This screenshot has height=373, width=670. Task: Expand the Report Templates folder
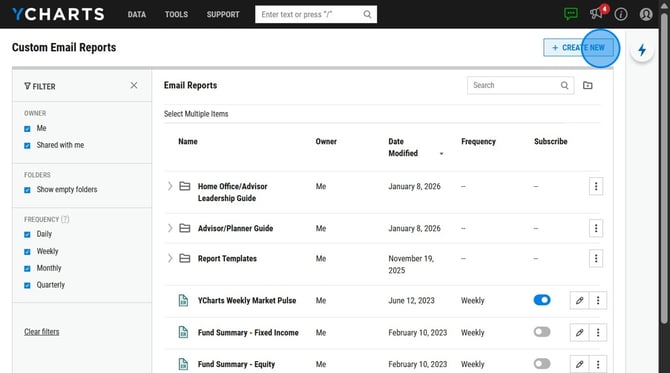coord(170,258)
